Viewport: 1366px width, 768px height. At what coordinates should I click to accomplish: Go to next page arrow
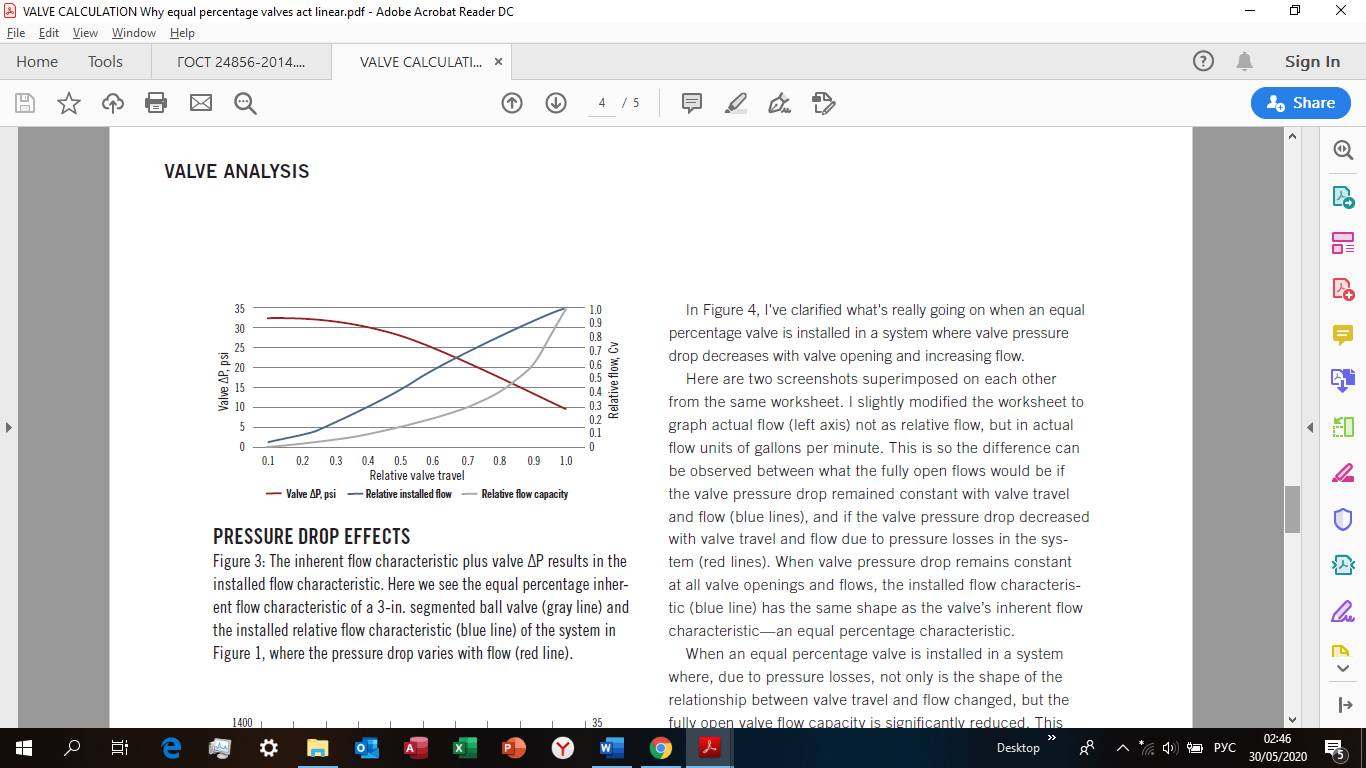(556, 103)
